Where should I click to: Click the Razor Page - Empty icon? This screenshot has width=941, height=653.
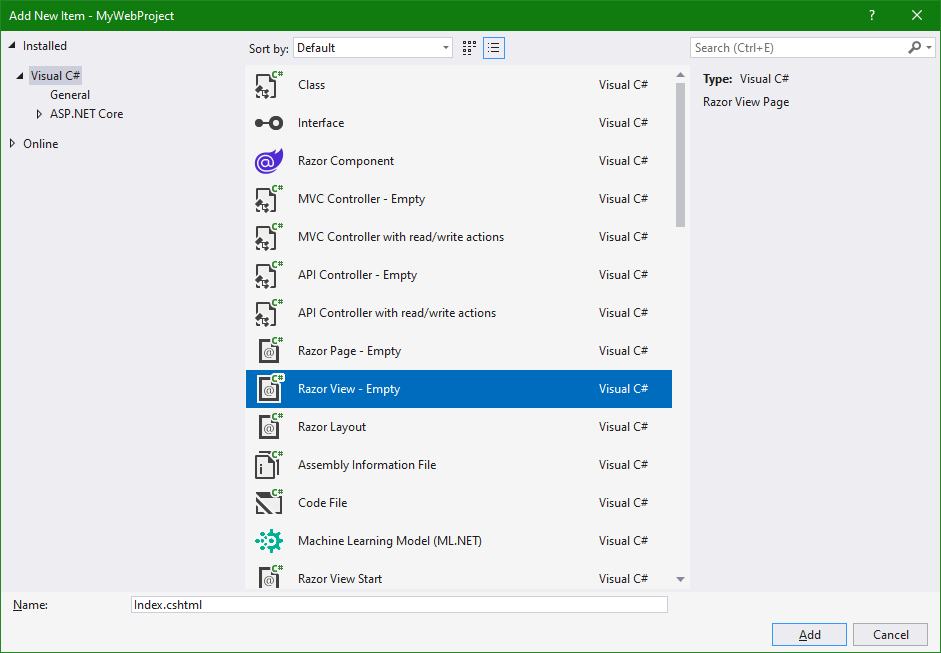(x=269, y=351)
